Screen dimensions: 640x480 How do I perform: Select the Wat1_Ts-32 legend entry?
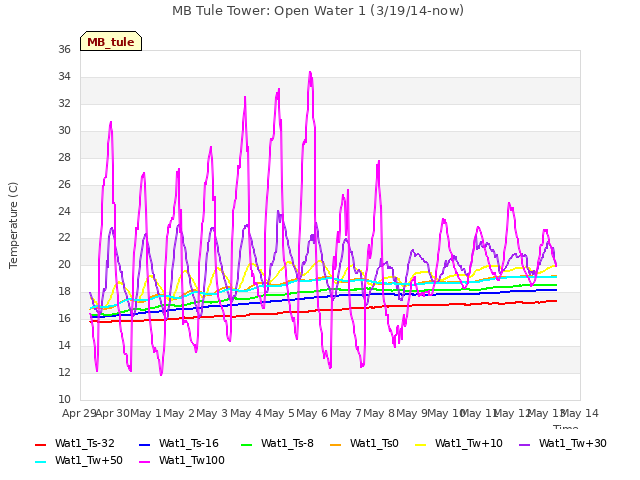(75, 444)
